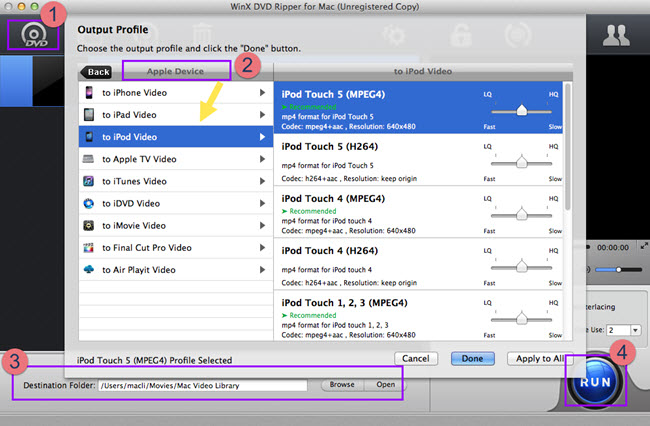This screenshot has height=426, width=650.
Task: Expand to Air Playit Video arrow
Action: click(262, 269)
